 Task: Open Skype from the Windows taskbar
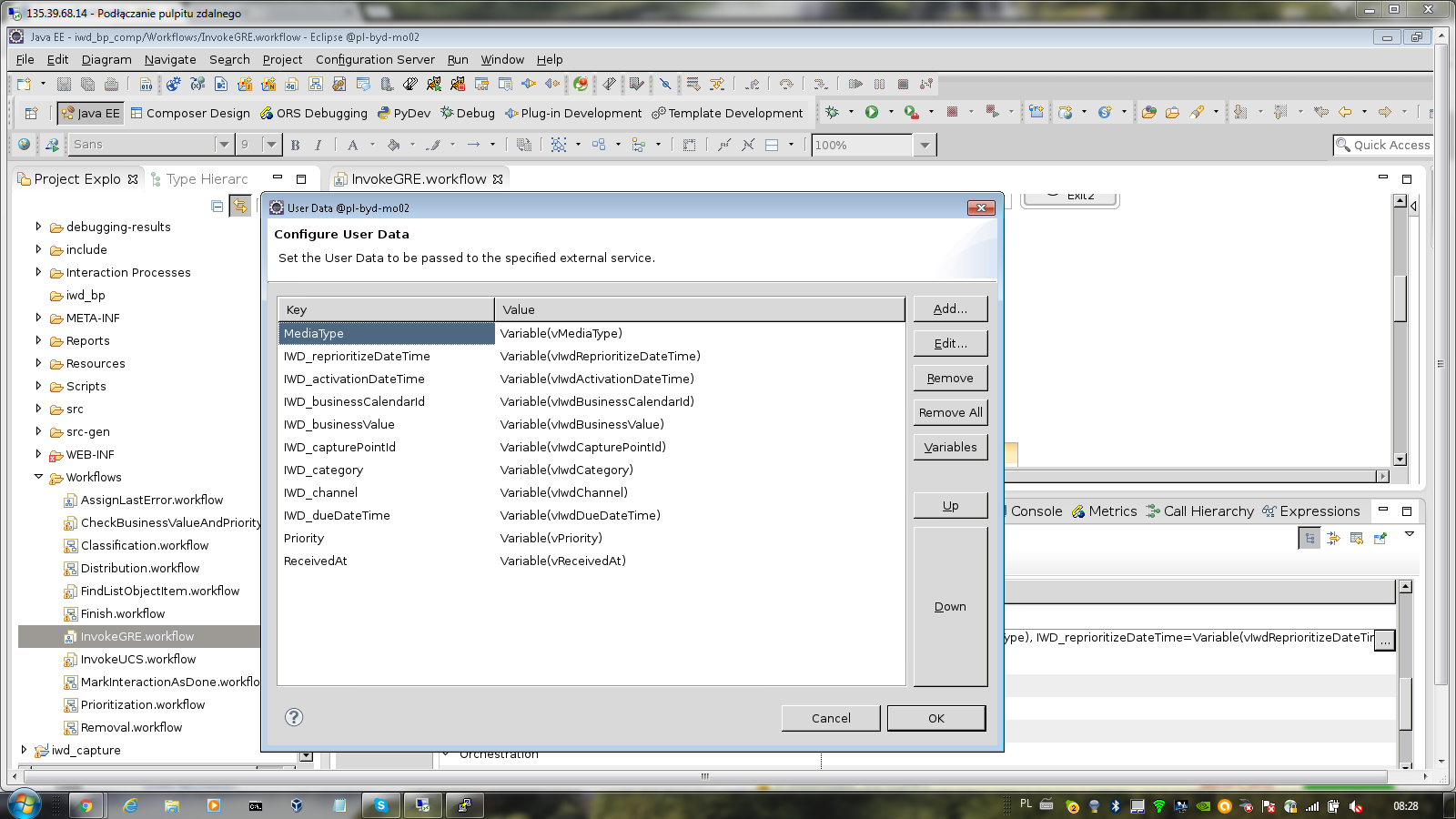[380, 805]
